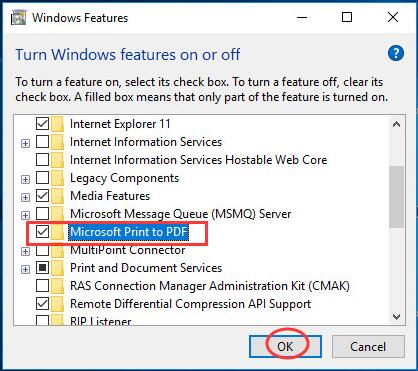This screenshot has height=371, width=418.
Task: Expand Print and Document Services node
Action: click(25, 269)
